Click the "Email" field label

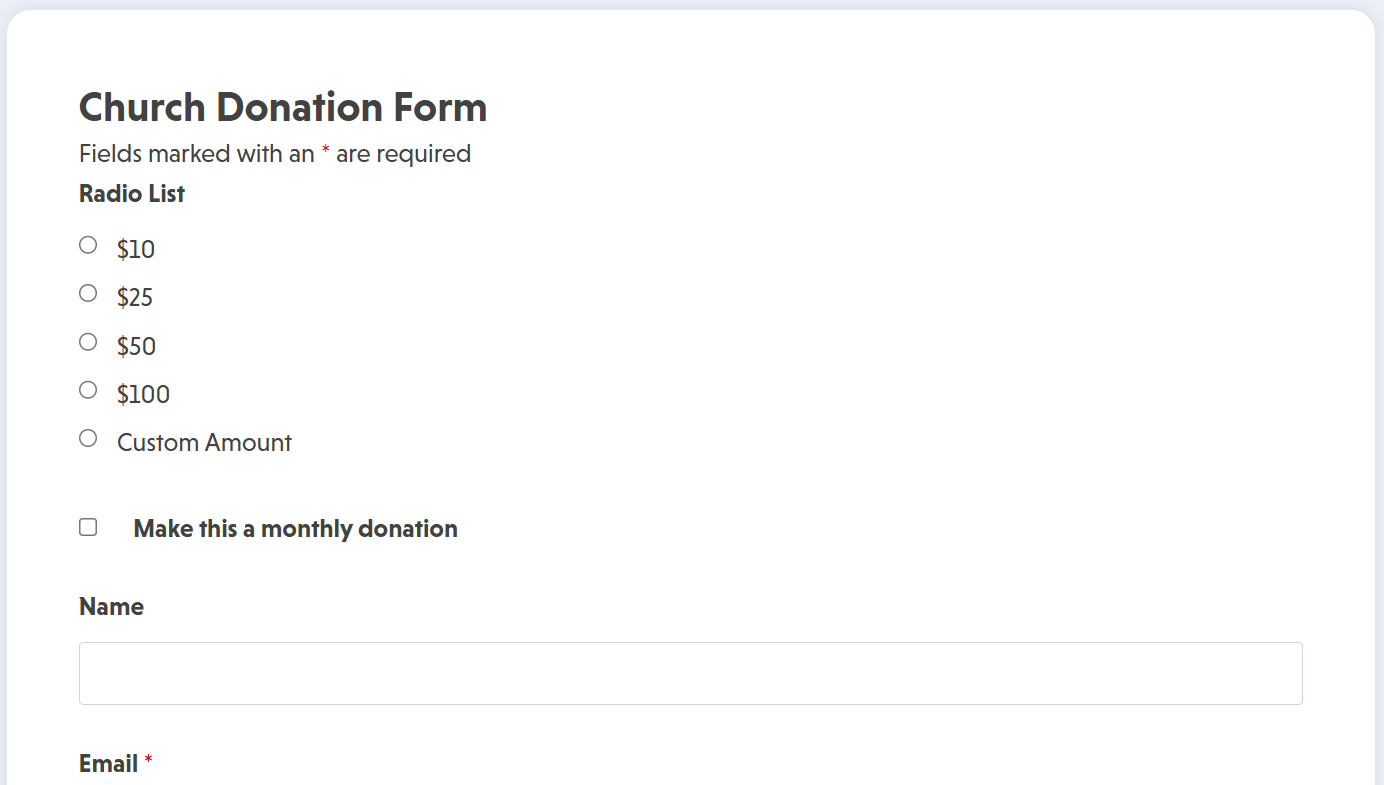click(x=108, y=764)
